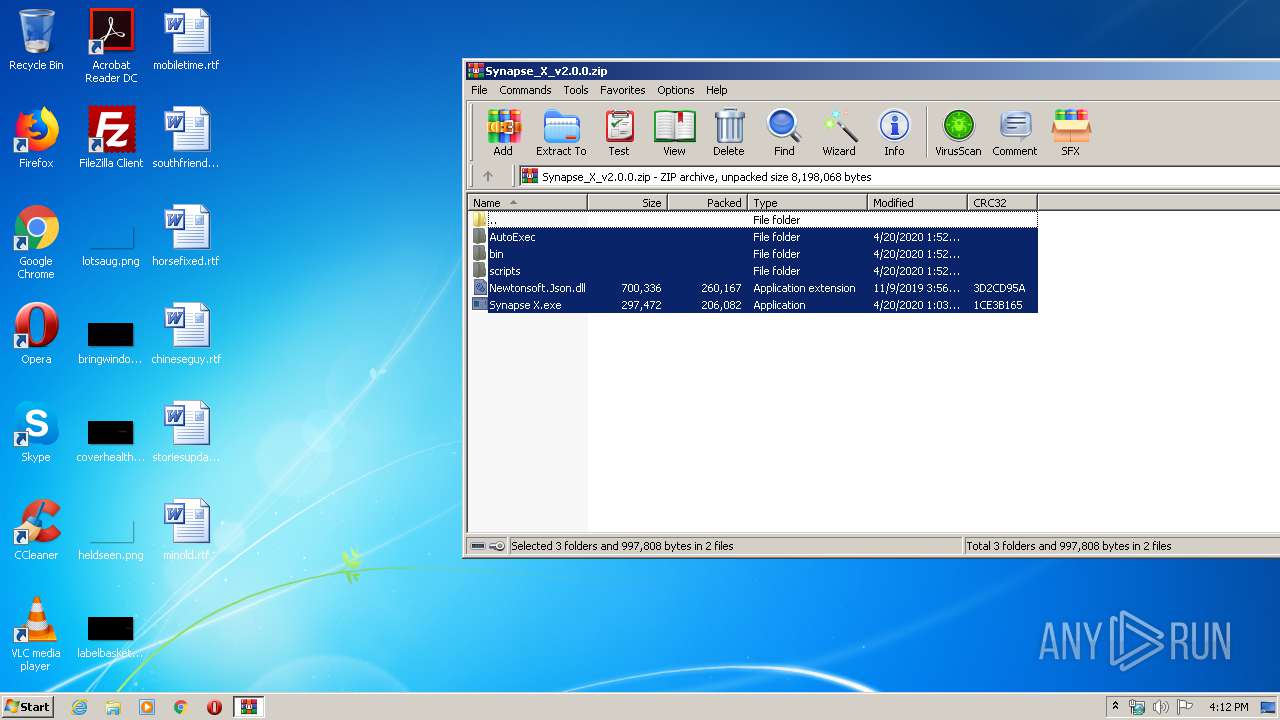
Task: Click the View file icon
Action: tap(674, 133)
